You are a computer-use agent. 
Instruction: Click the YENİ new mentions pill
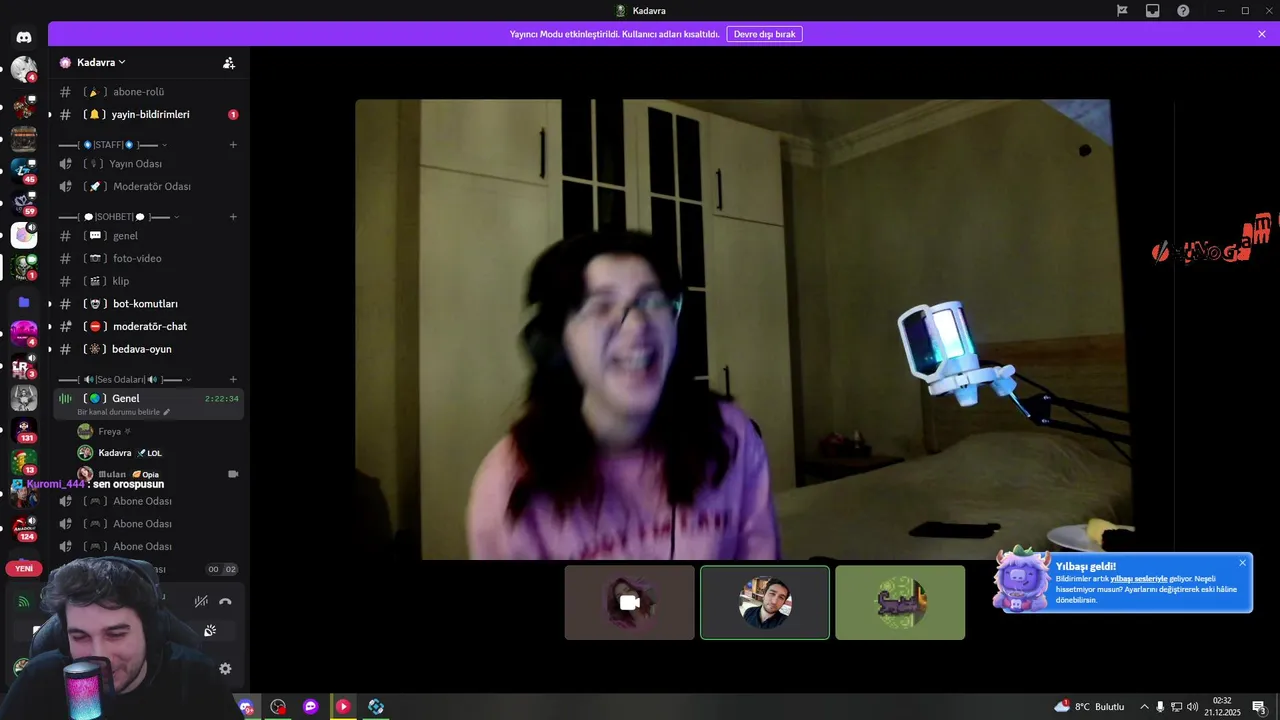tap(24, 568)
